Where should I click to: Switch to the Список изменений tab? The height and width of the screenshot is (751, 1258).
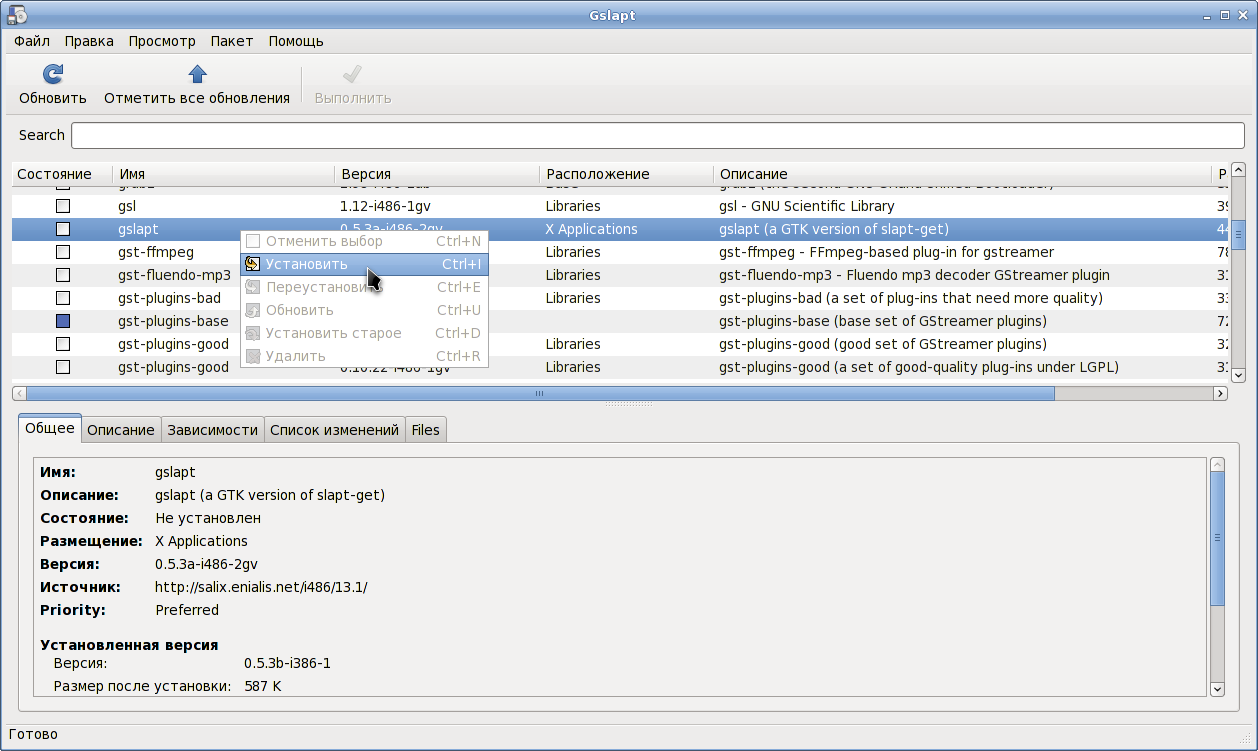334,430
